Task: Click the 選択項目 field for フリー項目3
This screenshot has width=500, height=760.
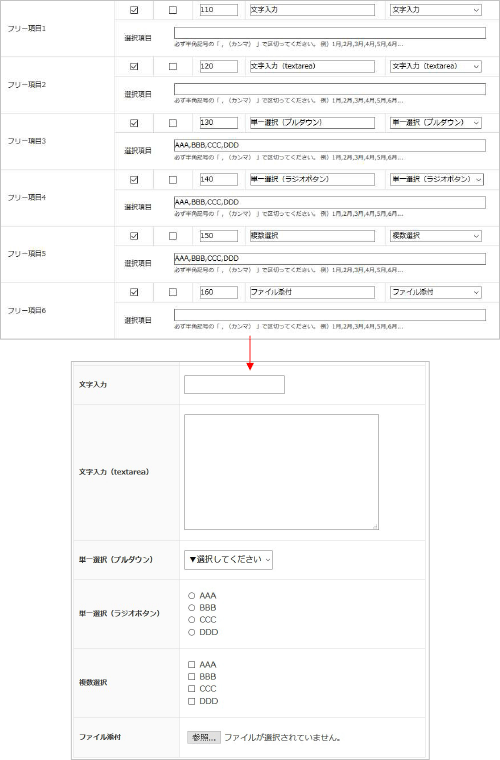Action: [x=329, y=145]
